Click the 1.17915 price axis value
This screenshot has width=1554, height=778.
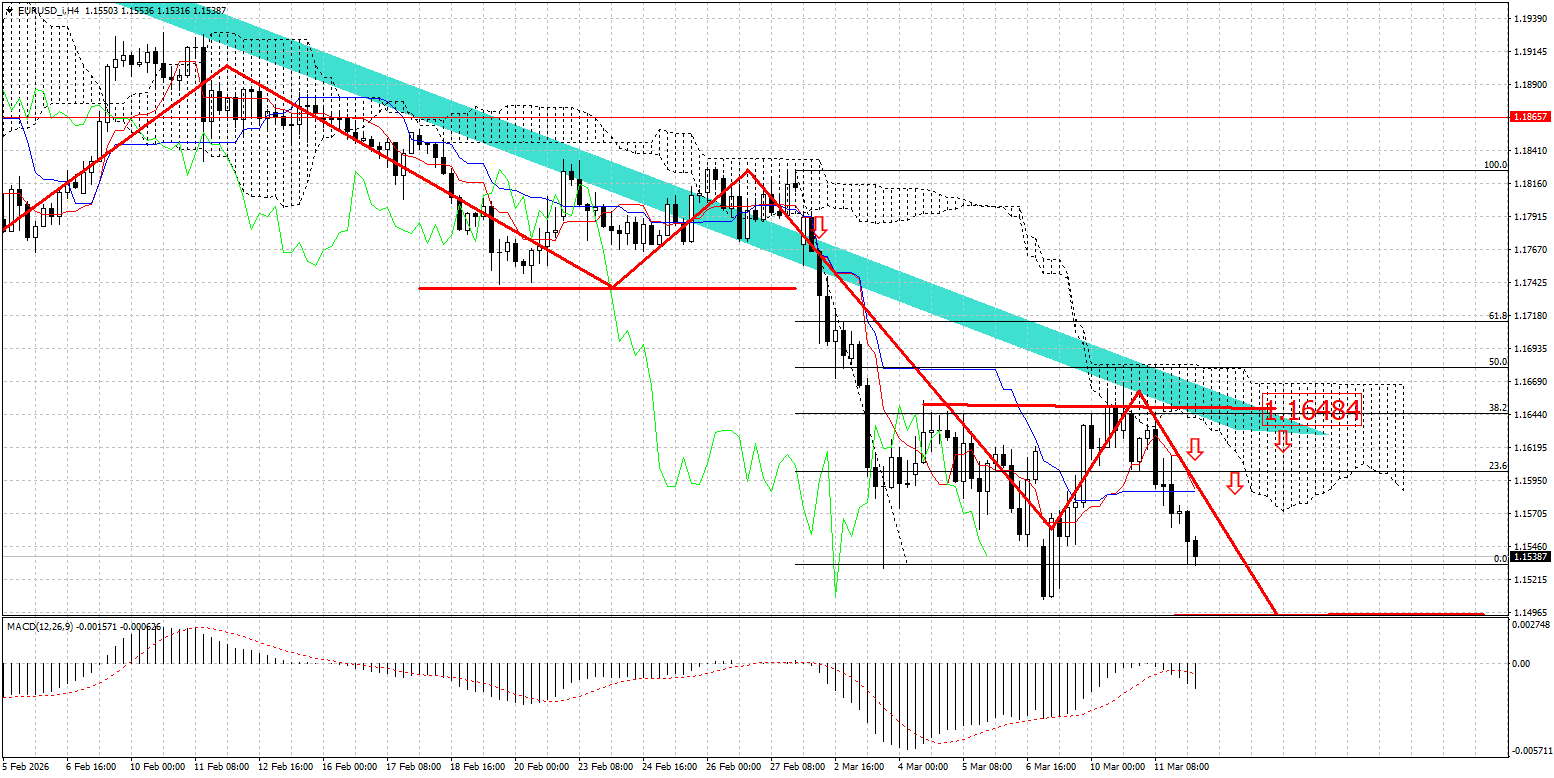[1530, 217]
